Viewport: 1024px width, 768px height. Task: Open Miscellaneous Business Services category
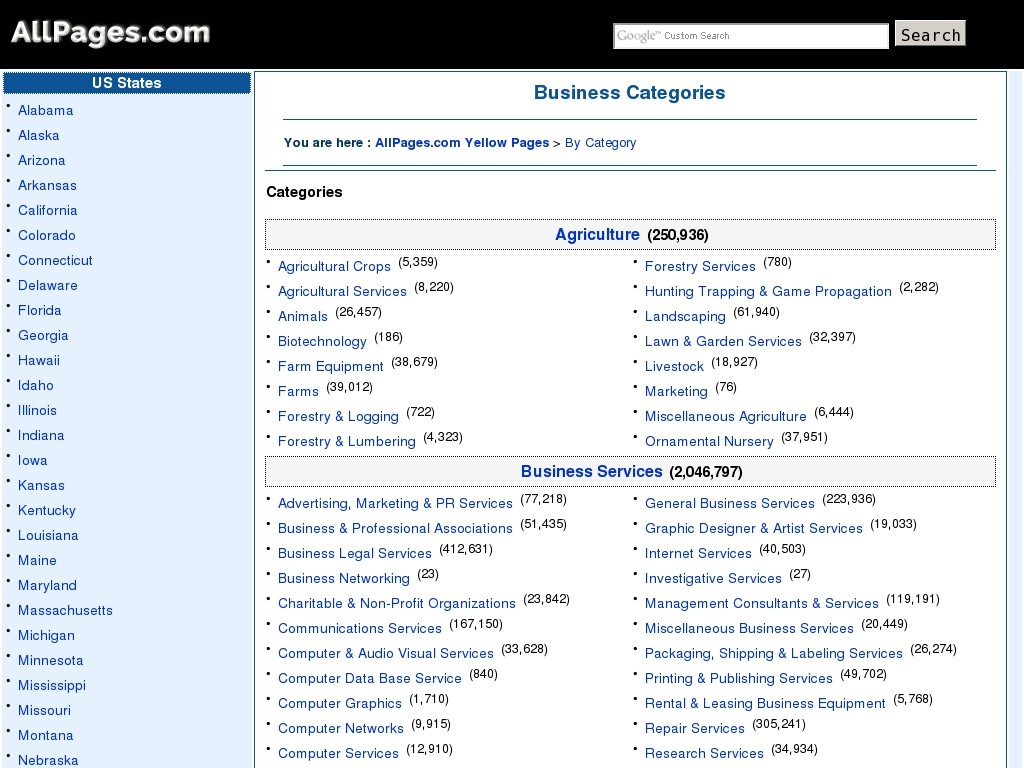tap(749, 628)
